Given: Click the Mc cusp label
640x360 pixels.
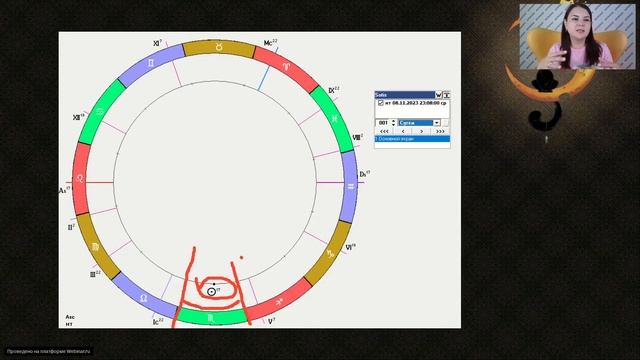Looking at the screenshot, I should click(270, 43).
